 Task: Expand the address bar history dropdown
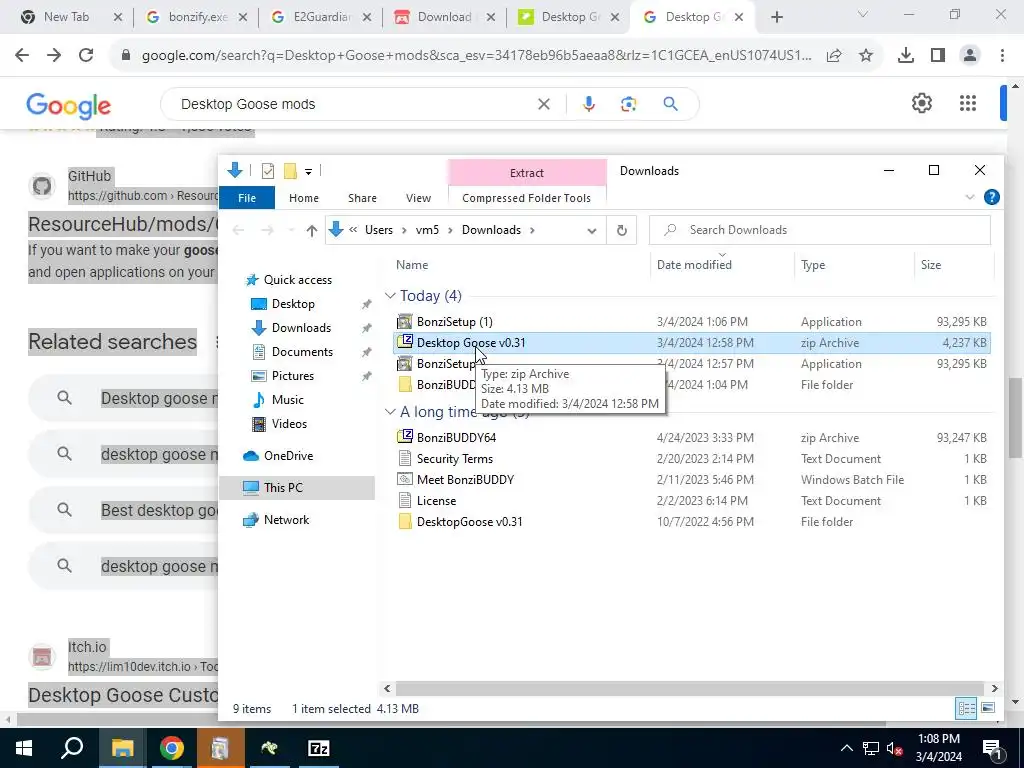(x=592, y=231)
